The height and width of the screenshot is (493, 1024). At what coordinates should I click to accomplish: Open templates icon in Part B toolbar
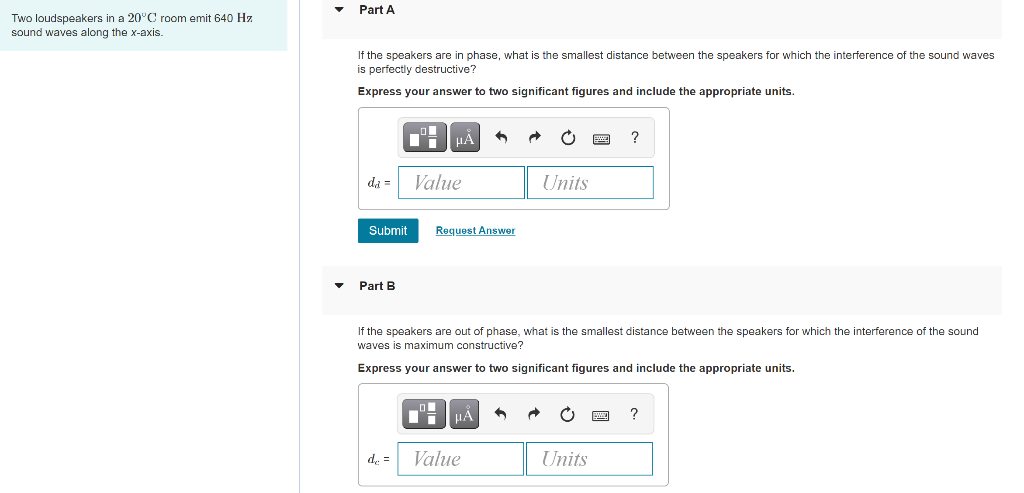click(x=424, y=414)
